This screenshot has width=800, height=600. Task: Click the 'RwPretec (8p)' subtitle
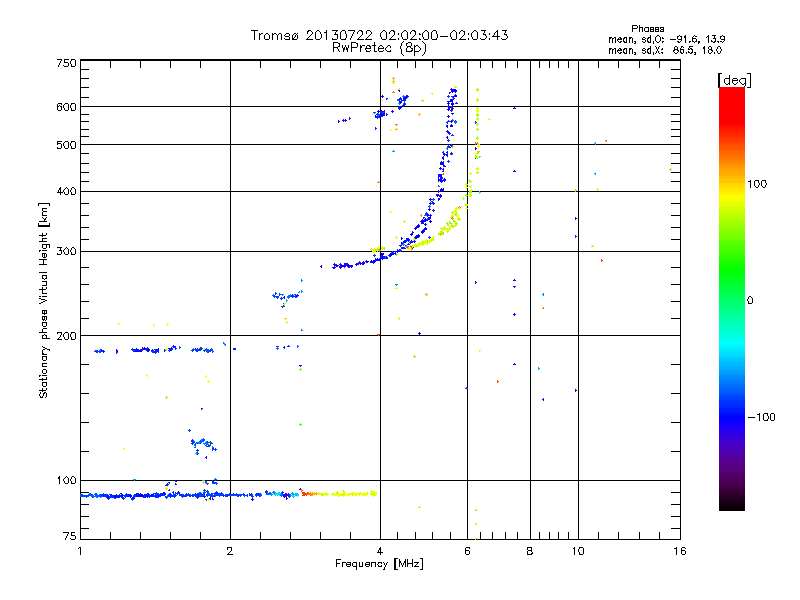pyautogui.click(x=379, y=48)
